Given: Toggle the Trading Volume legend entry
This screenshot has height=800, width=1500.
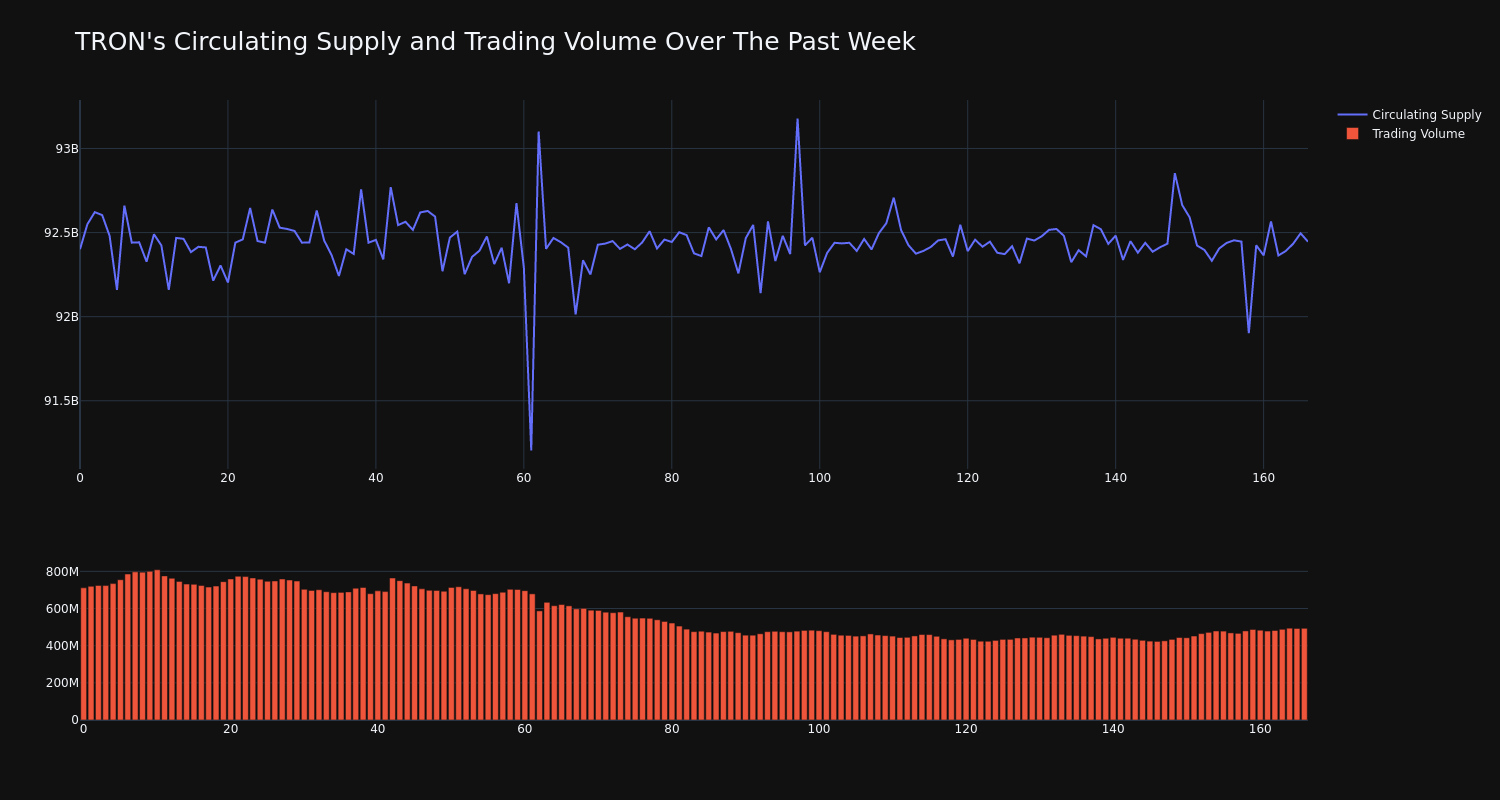Looking at the screenshot, I should pos(1402,134).
